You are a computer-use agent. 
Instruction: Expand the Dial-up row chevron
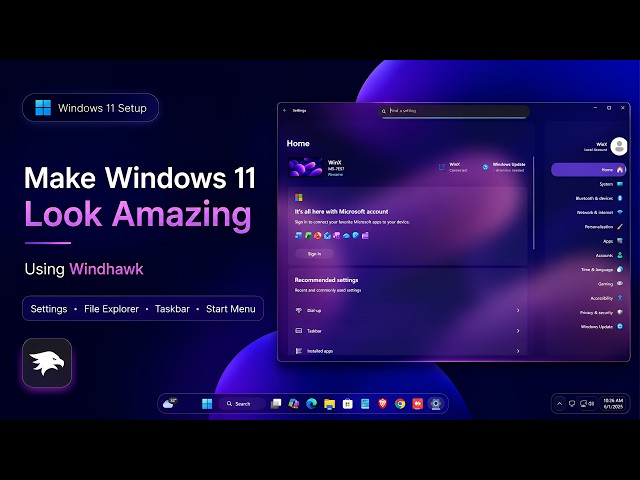pos(518,311)
